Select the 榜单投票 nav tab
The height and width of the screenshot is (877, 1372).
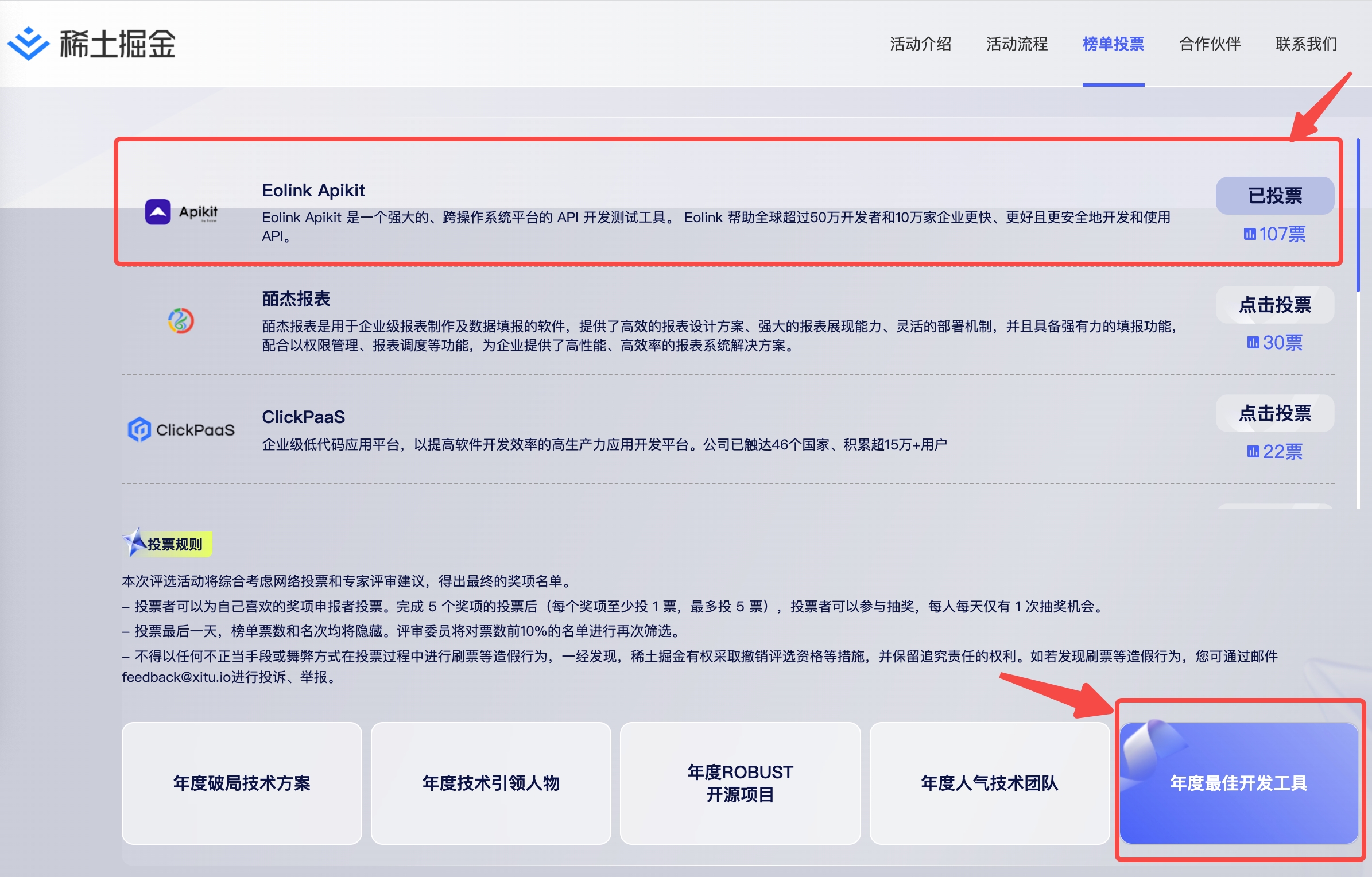[1113, 44]
